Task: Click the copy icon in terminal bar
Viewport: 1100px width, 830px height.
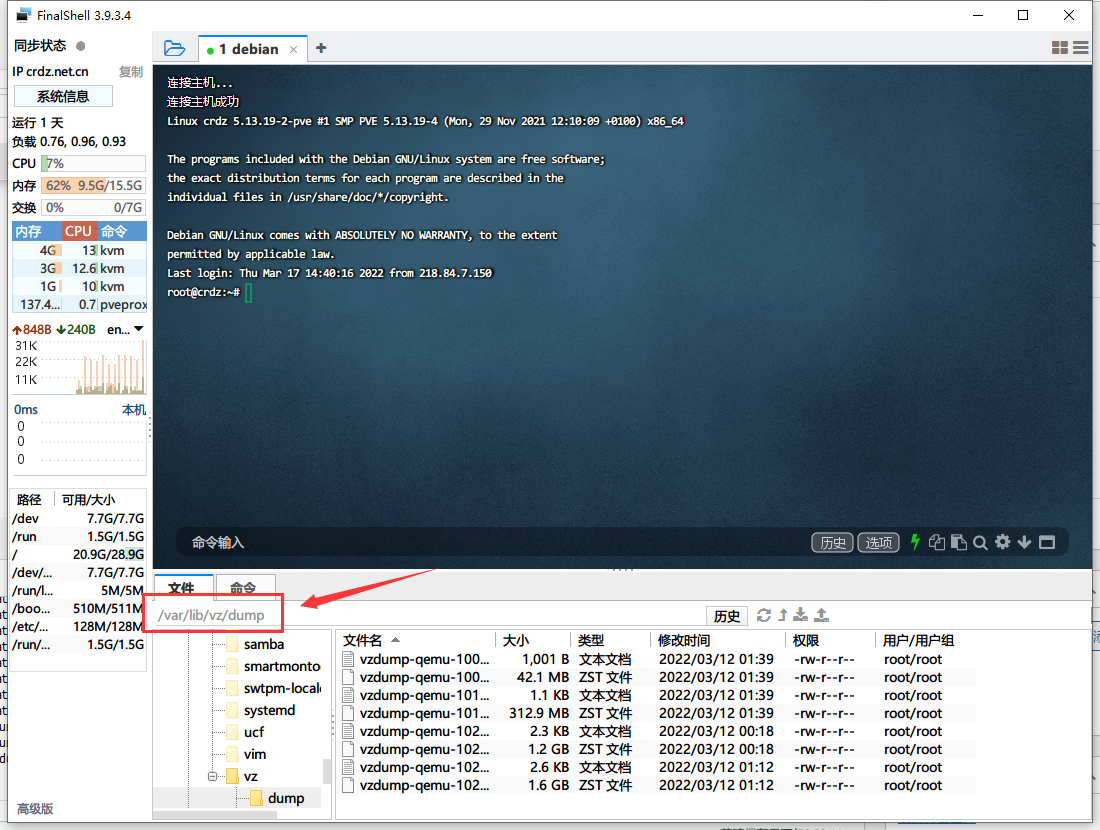Action: click(x=937, y=542)
